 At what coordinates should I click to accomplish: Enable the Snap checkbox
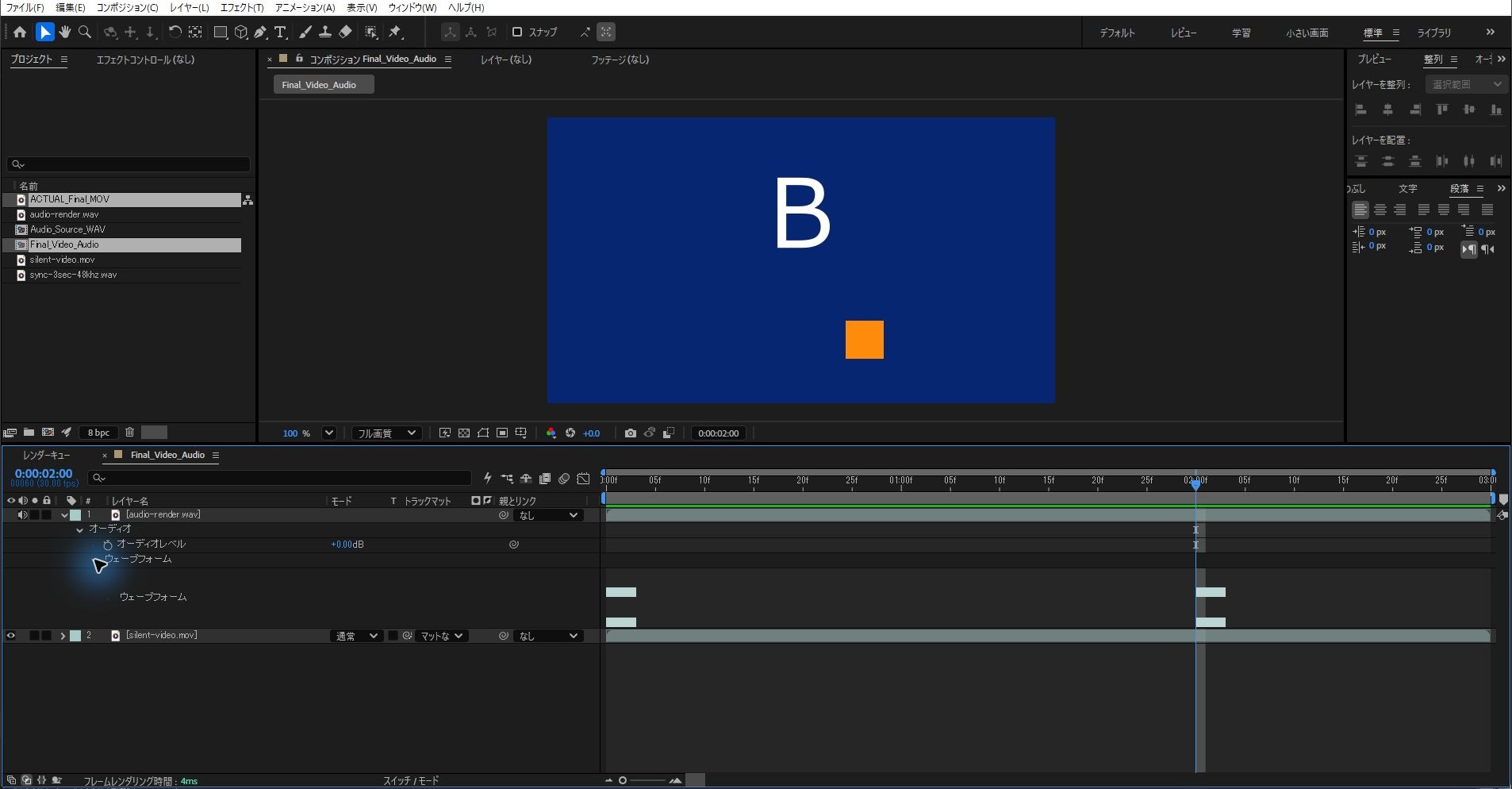(517, 33)
